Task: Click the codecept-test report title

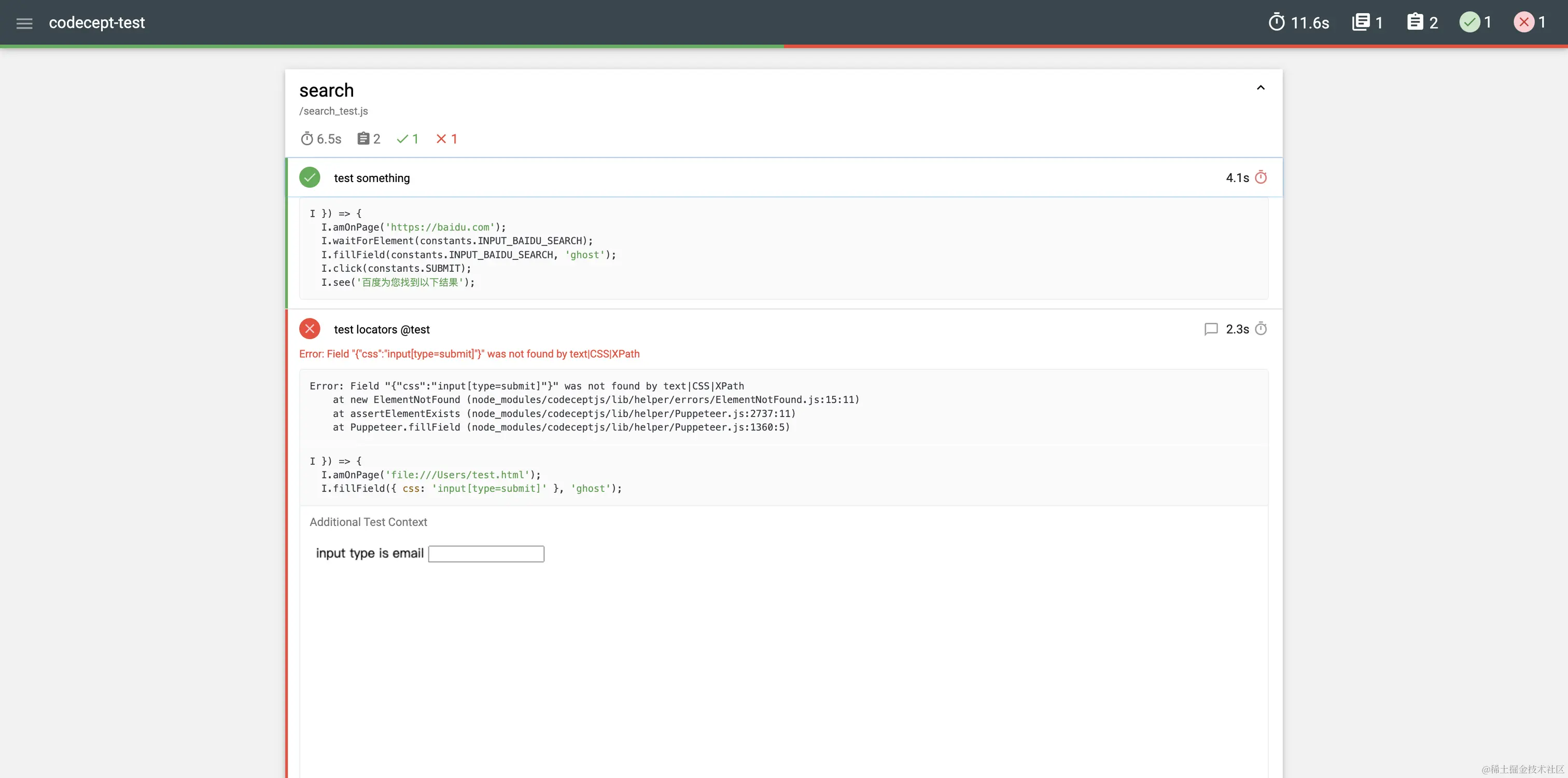Action: coord(97,23)
